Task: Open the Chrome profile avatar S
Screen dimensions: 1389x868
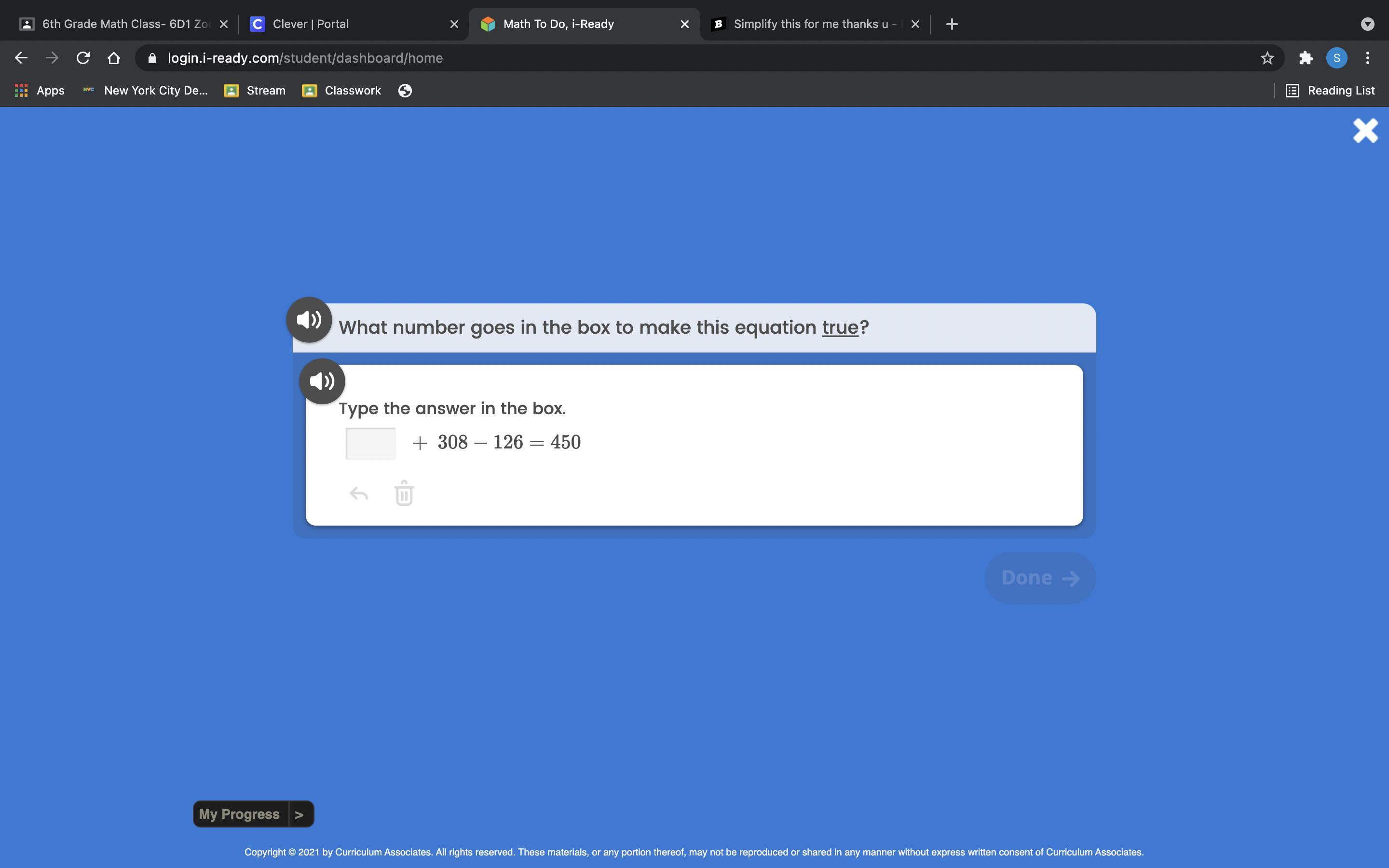Action: coord(1336,58)
